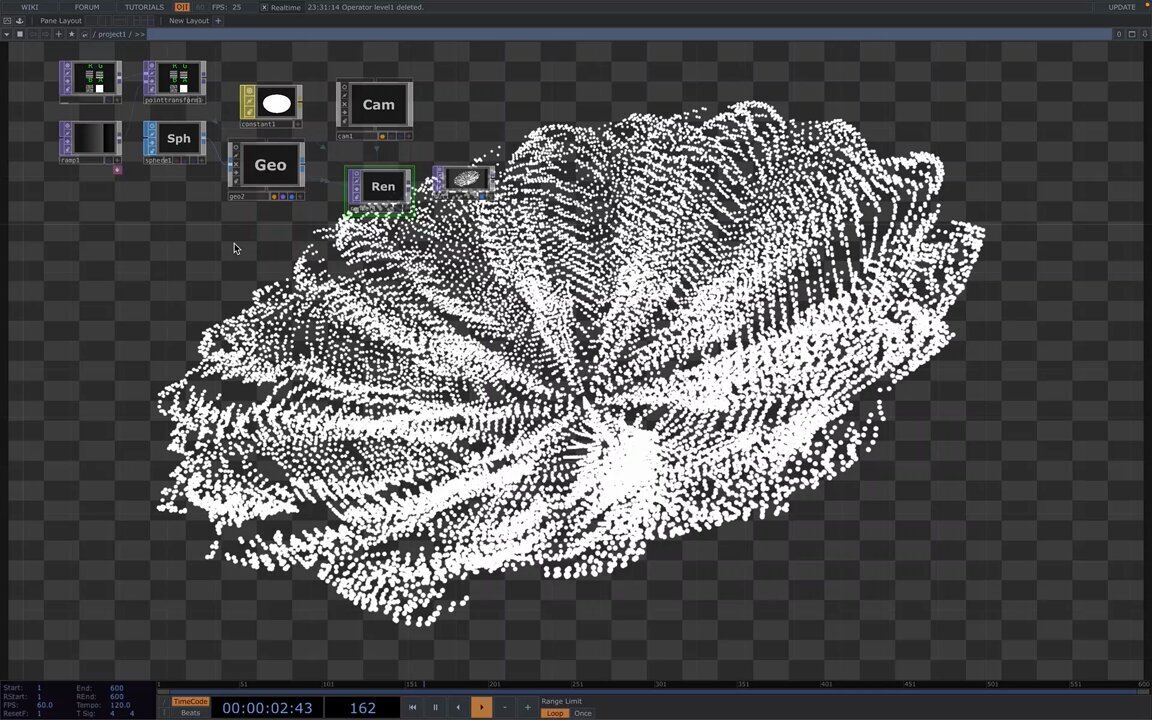Open the Pane Layout dropdown
Screen dimensions: 1152x720
(x=61, y=20)
